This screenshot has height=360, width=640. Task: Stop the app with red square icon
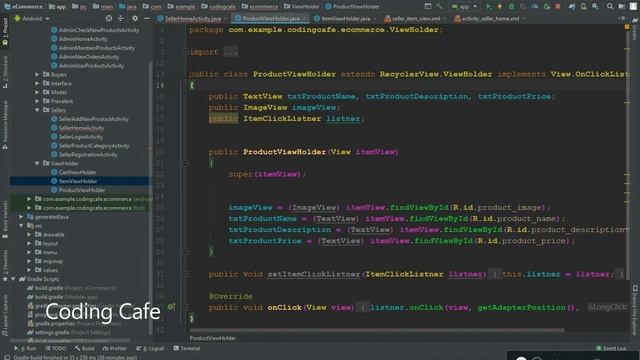point(558,7)
